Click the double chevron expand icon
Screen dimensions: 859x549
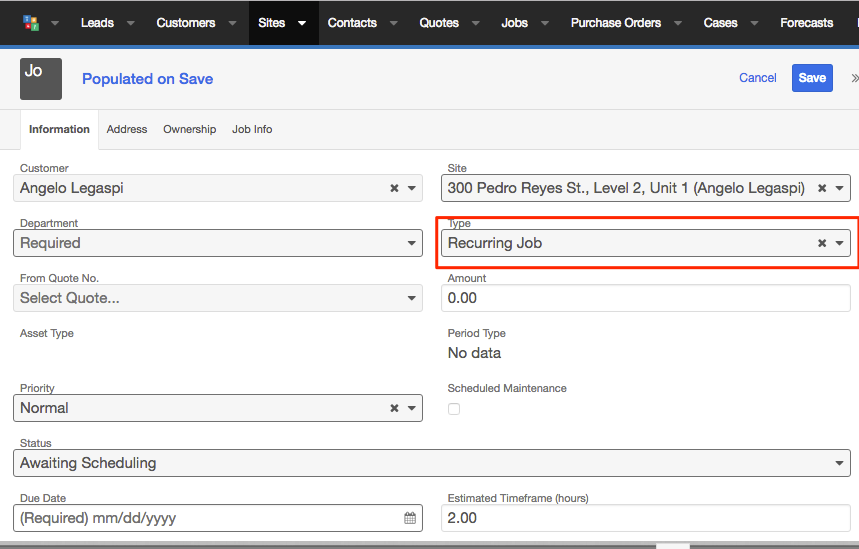coord(855,78)
